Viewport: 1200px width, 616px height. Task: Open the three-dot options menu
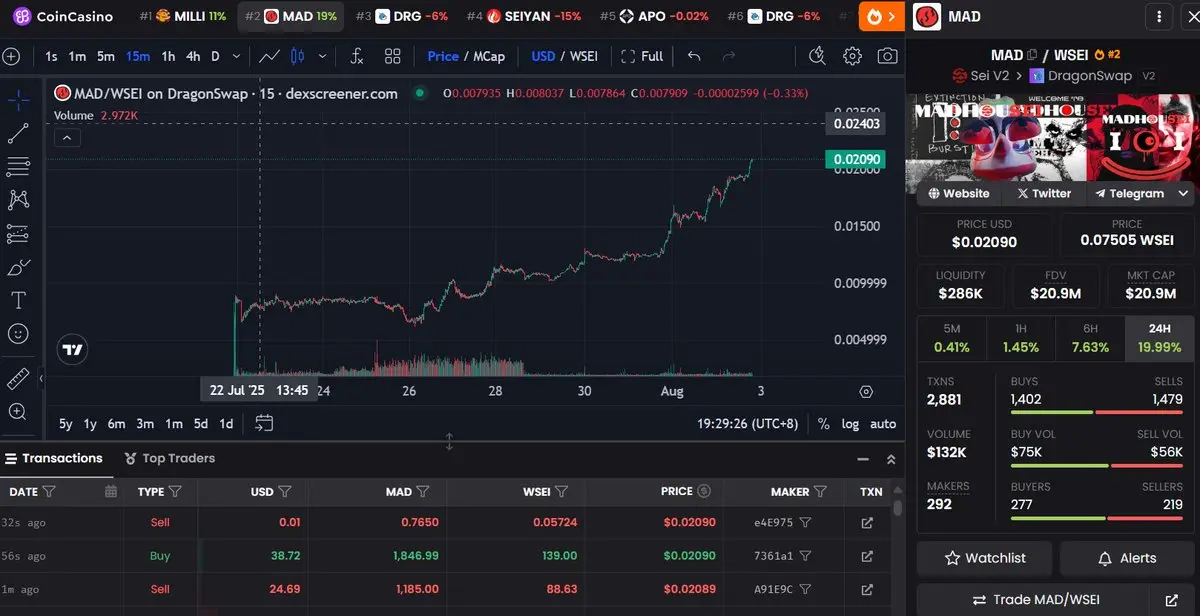1159,17
